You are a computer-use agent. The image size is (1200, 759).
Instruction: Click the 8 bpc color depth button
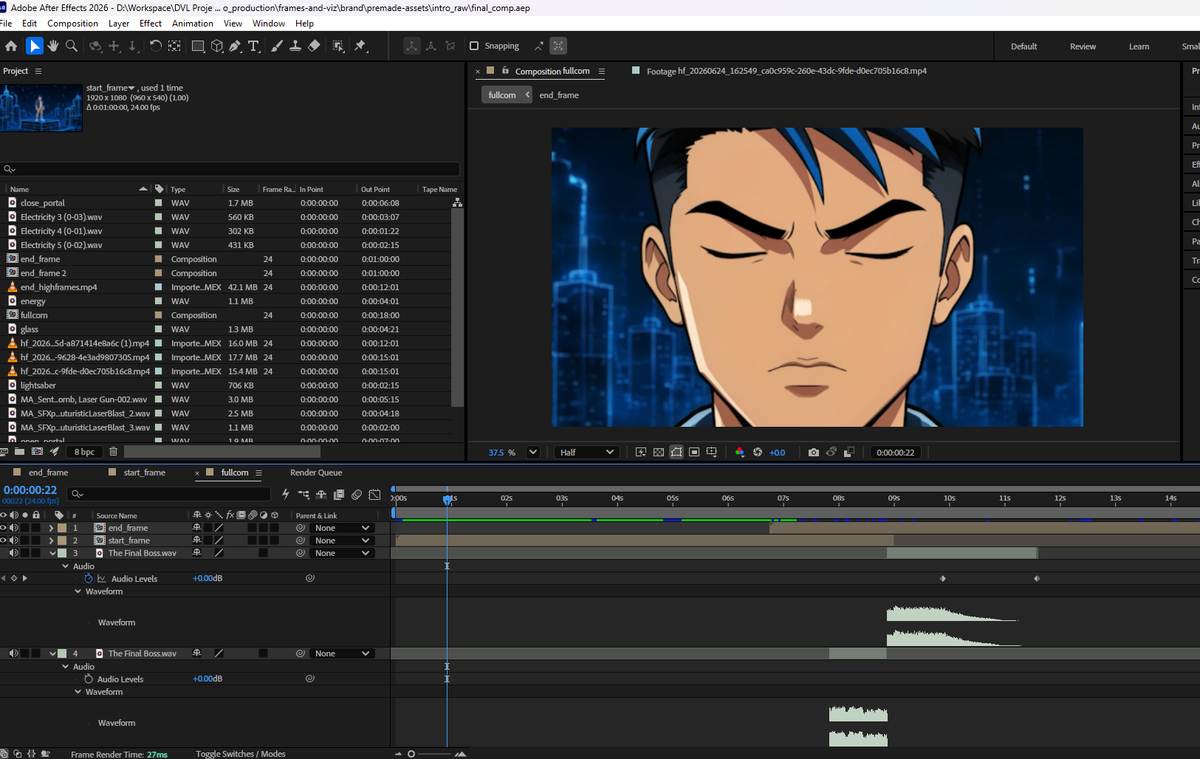(84, 452)
